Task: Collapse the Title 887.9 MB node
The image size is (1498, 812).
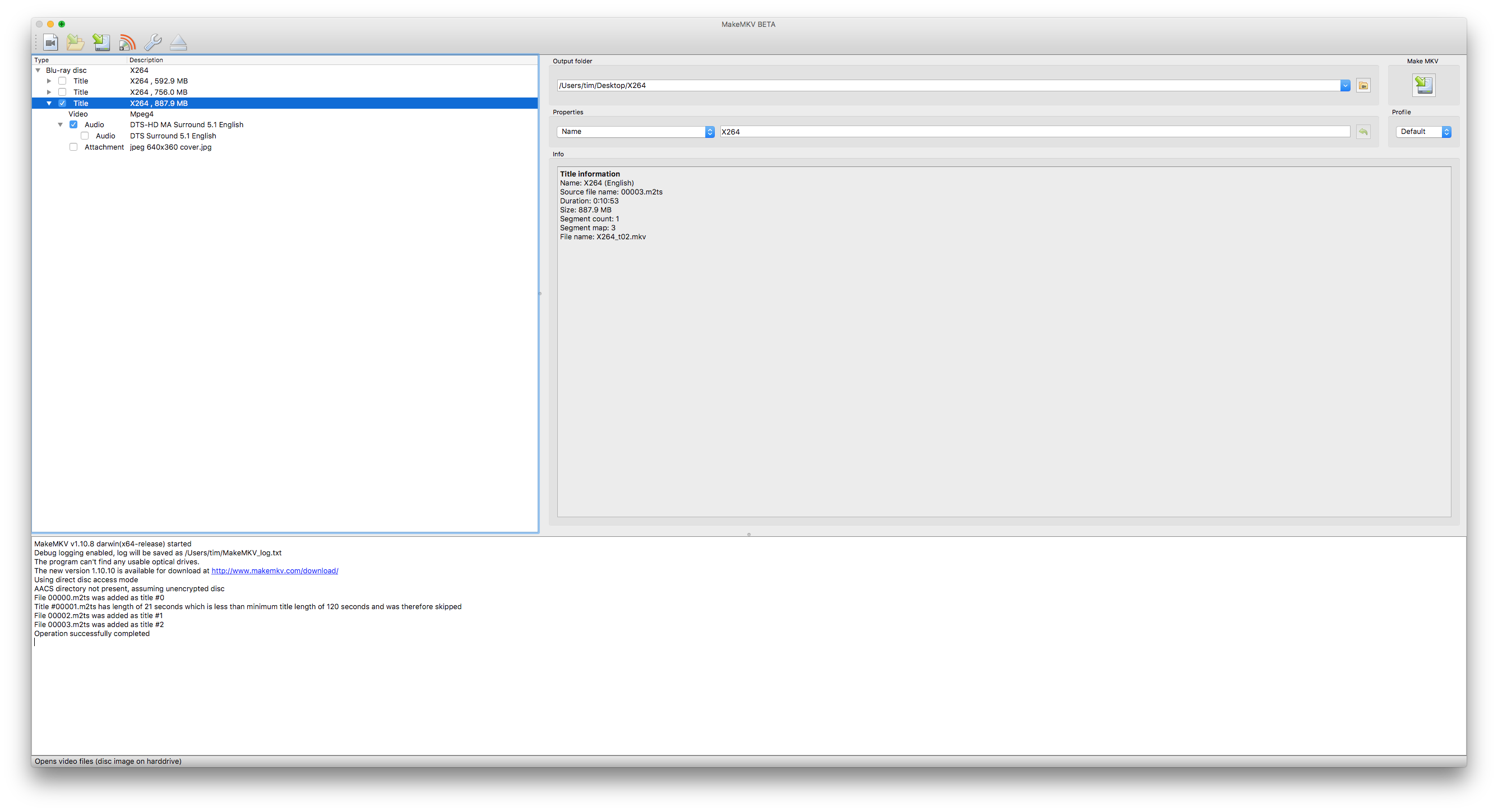Action: tap(49, 103)
